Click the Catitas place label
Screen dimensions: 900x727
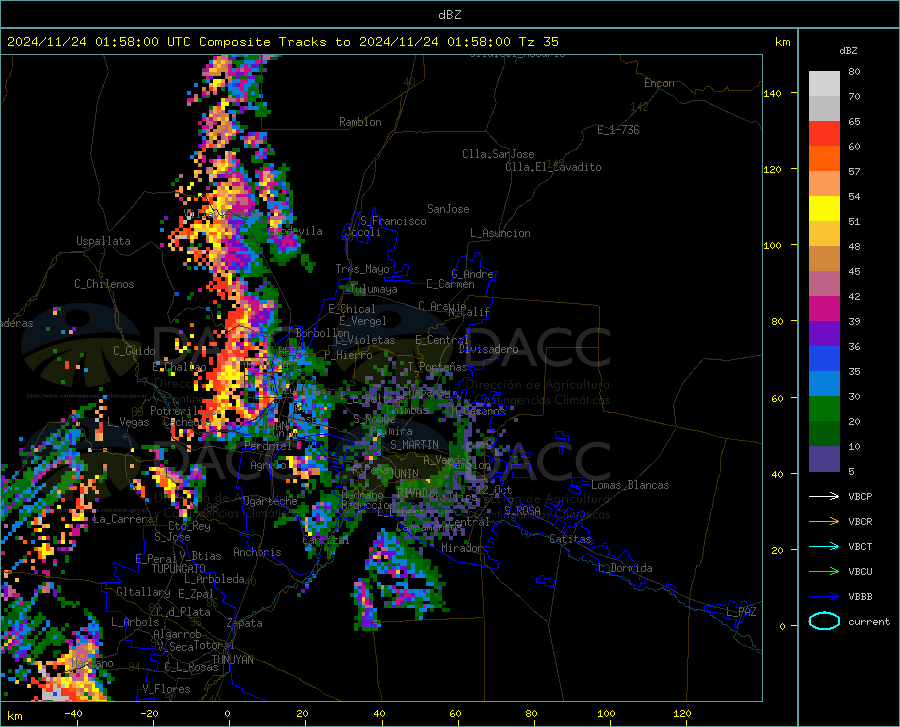[x=570, y=539]
